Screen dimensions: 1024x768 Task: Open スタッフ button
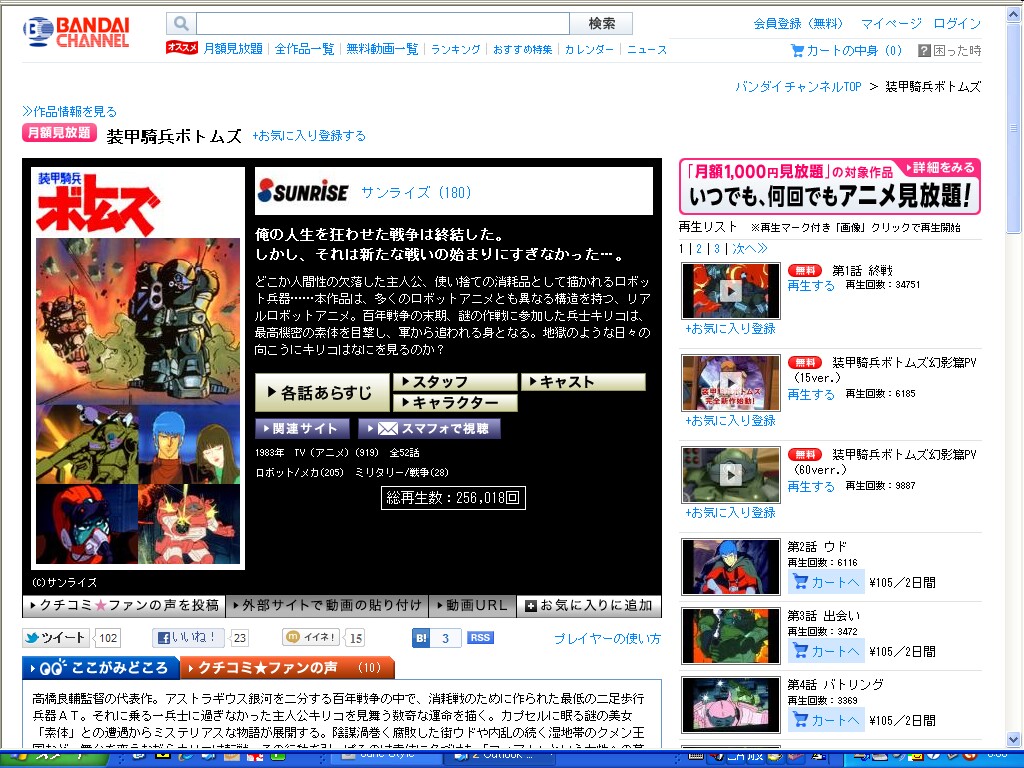(x=455, y=381)
